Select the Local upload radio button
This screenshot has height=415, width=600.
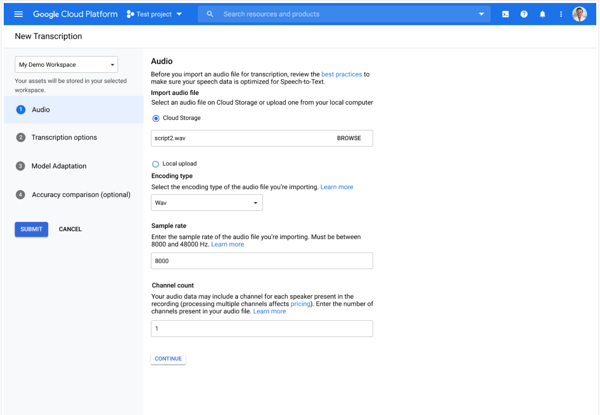pos(155,164)
